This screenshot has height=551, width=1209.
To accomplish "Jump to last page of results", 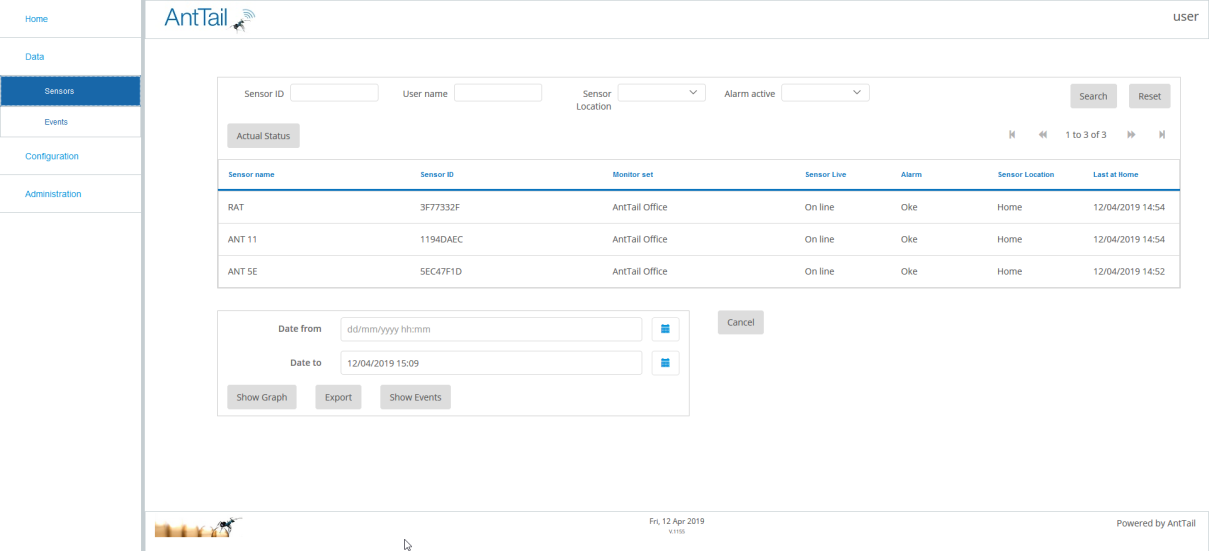I will 1162,135.
